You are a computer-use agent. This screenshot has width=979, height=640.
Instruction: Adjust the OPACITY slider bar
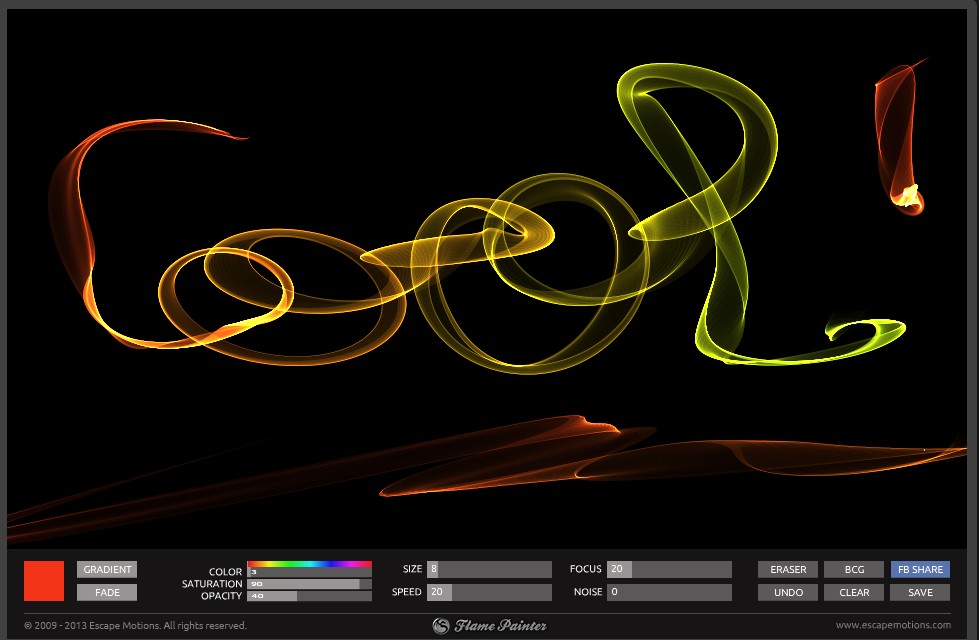309,596
